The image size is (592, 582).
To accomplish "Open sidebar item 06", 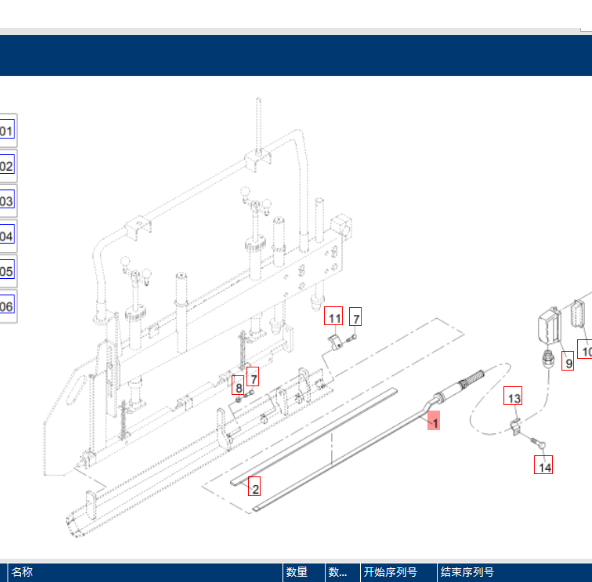I will 7,306.
